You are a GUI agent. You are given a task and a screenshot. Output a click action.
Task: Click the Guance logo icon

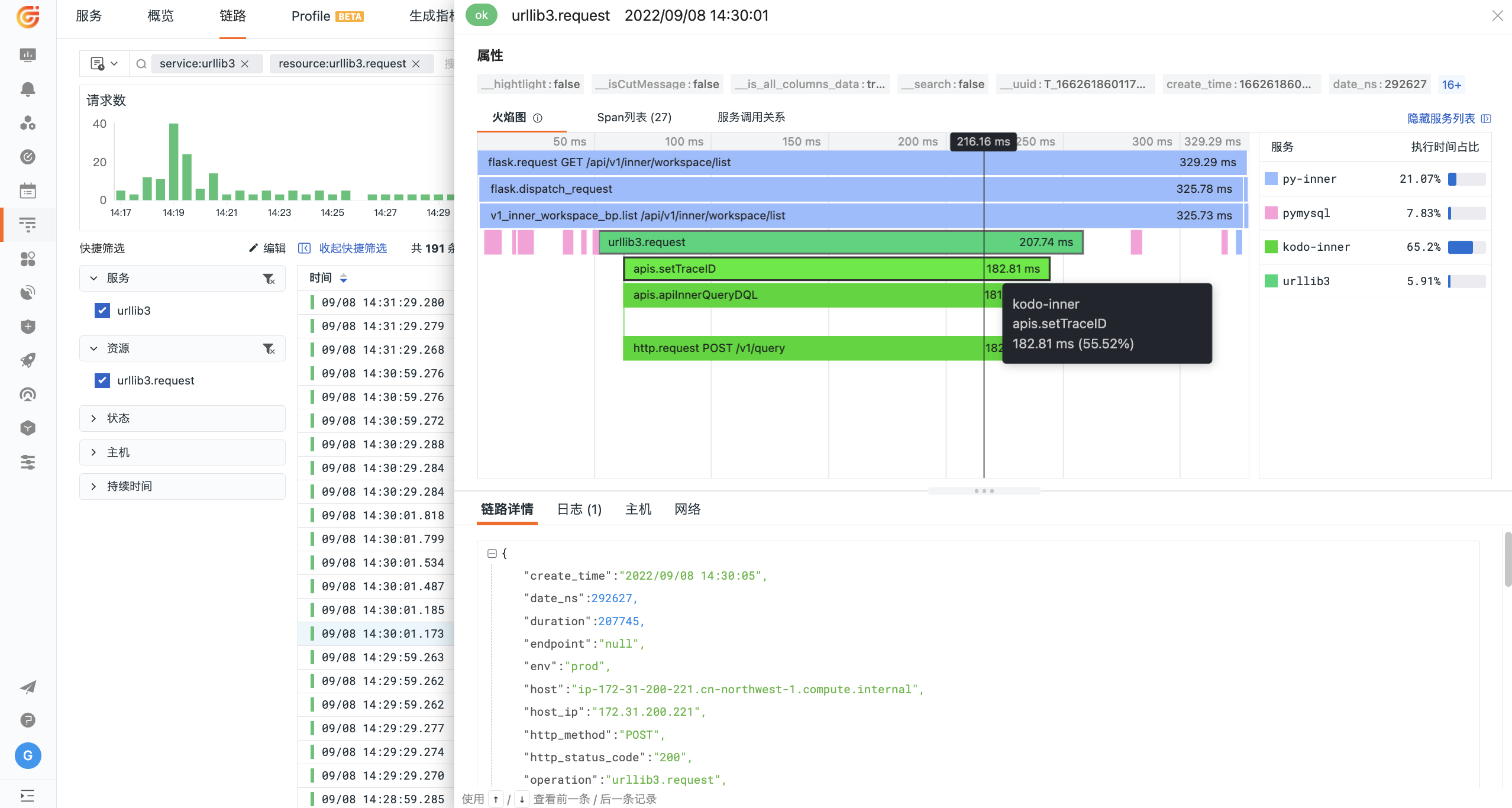pos(28,17)
